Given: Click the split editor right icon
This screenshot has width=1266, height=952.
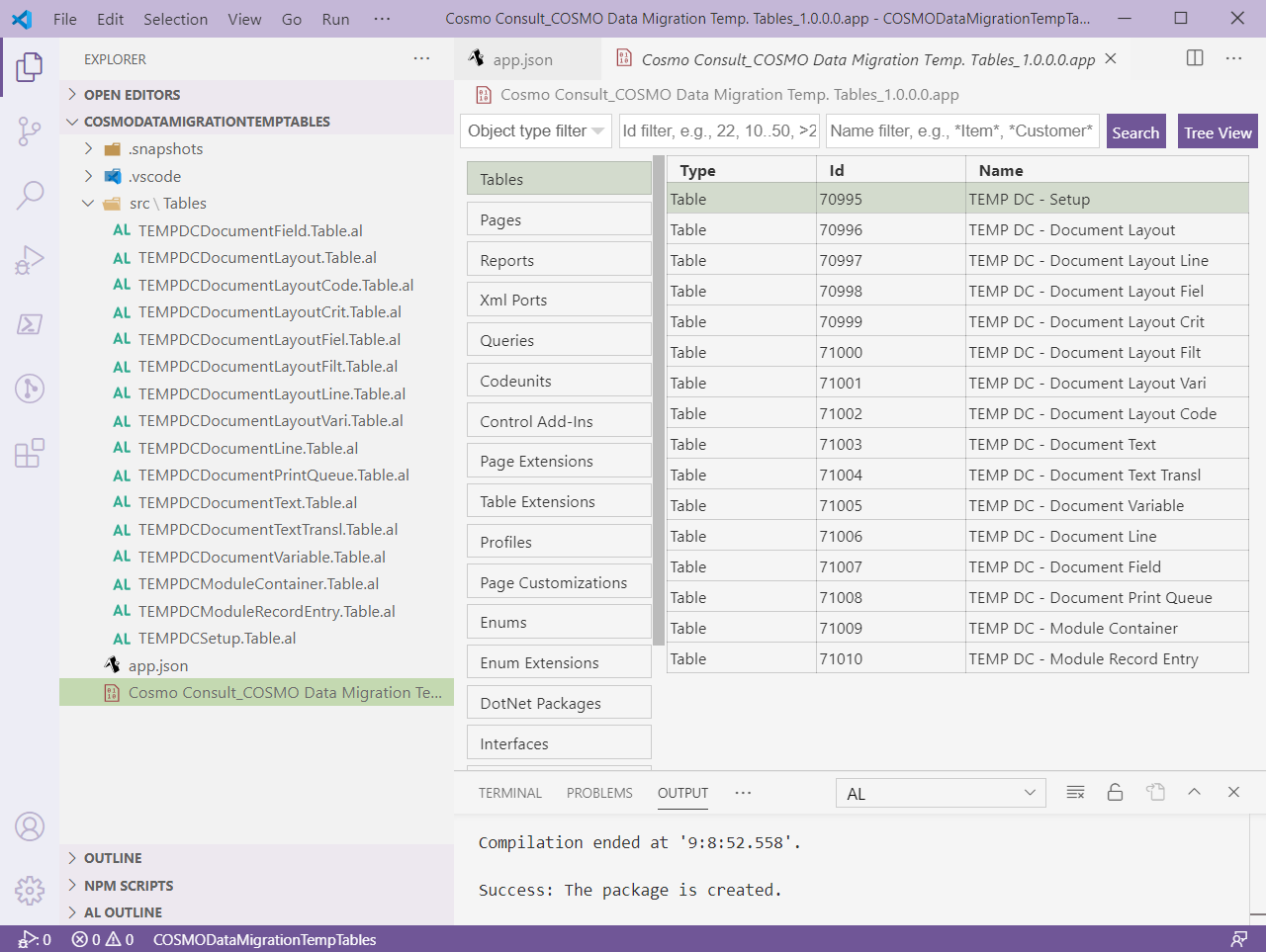Looking at the screenshot, I should click(1195, 58).
